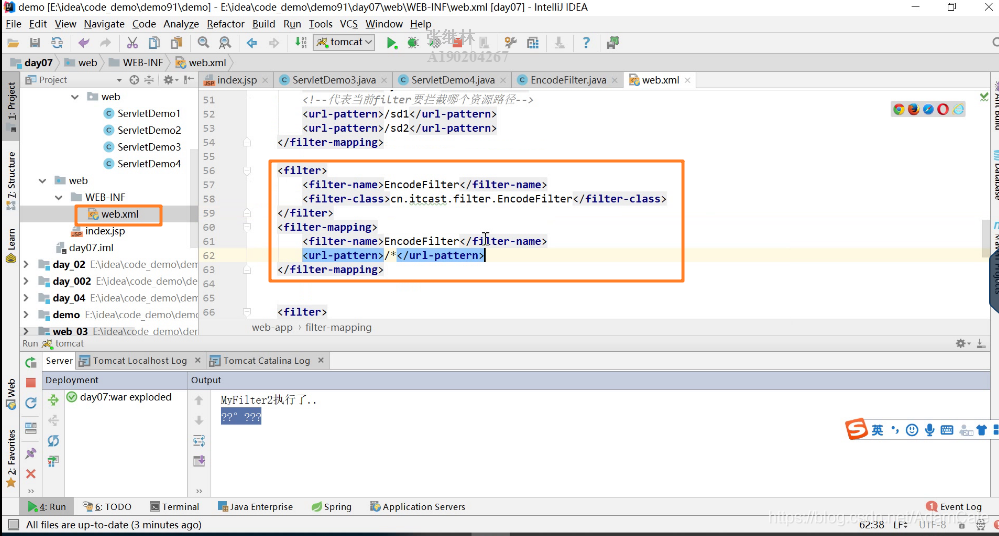Screen dimensions: 999x536
Task: Open in Opera browser icon
Action: coord(943,109)
